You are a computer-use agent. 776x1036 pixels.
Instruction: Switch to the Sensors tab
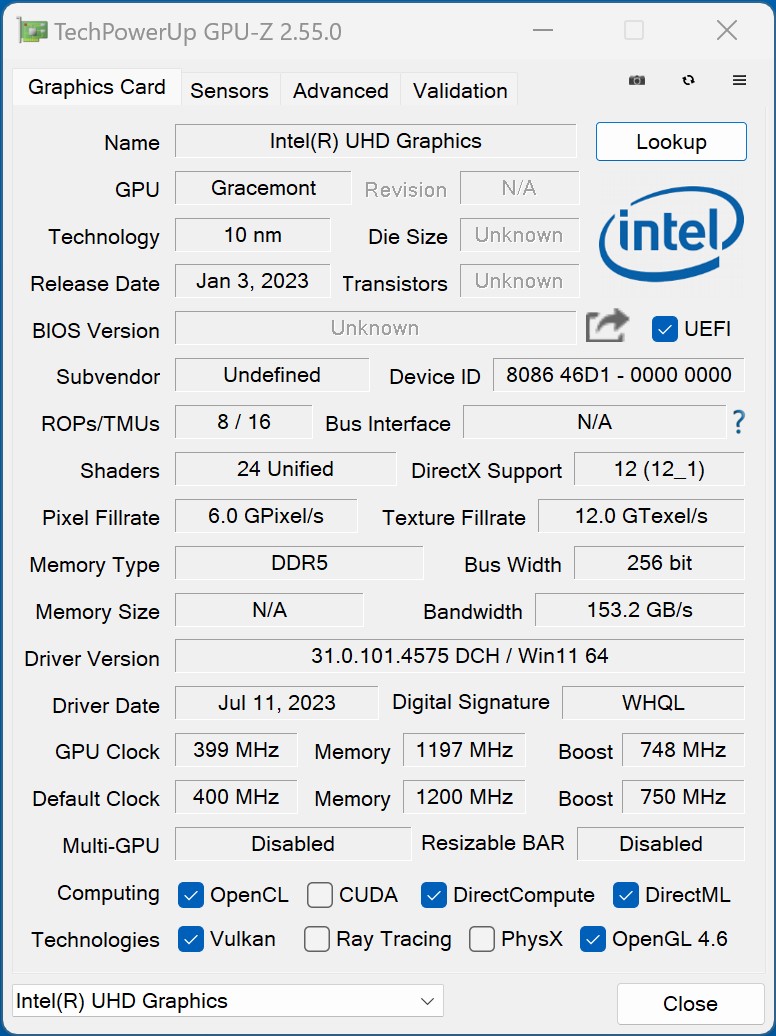tap(229, 90)
